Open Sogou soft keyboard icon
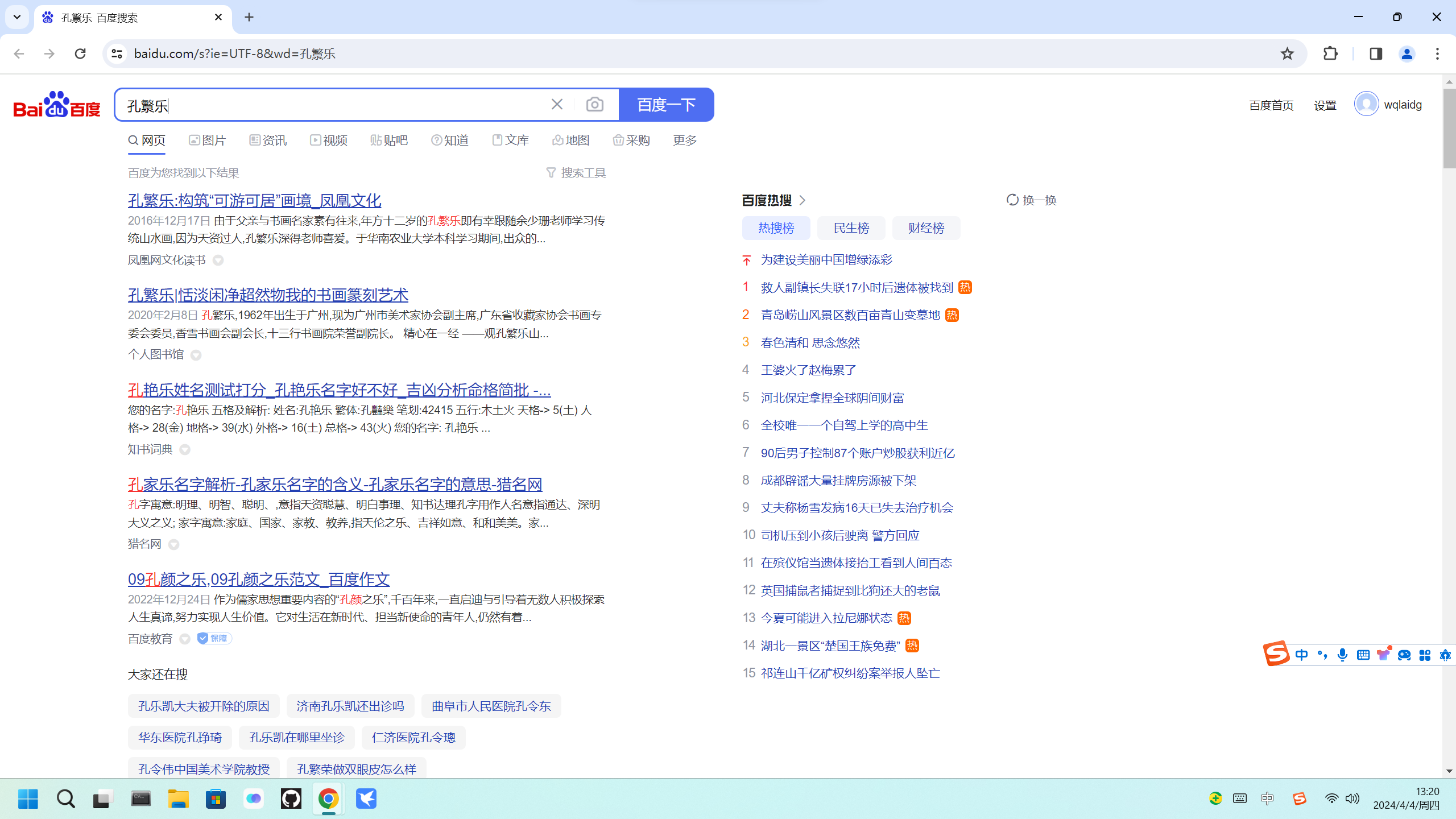1456x819 pixels. 1363,655
